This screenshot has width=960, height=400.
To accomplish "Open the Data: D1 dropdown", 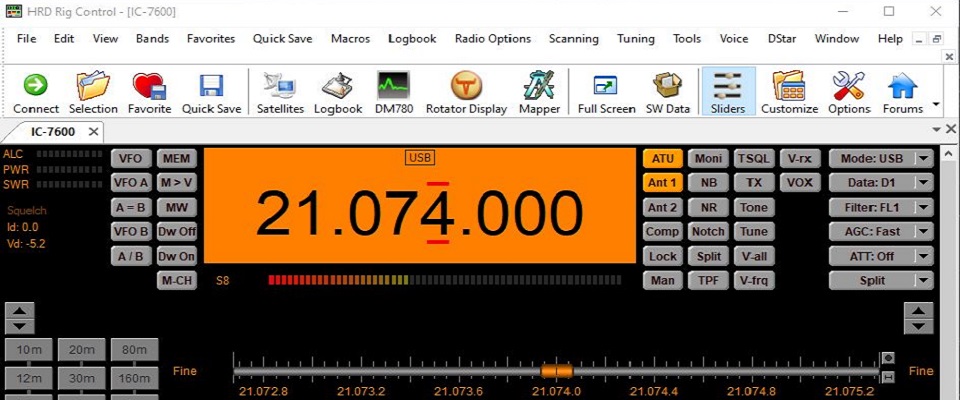I will pyautogui.click(x=881, y=183).
